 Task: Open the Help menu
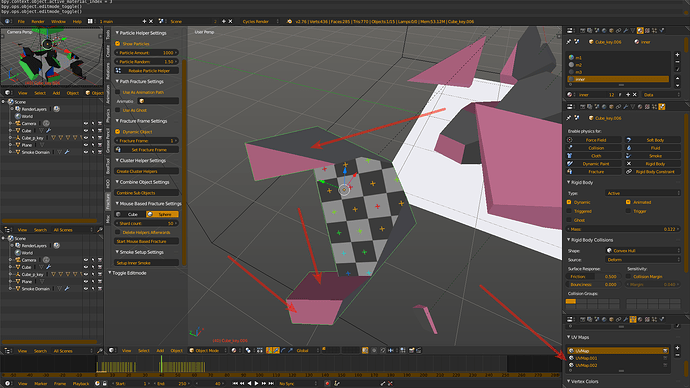[77, 21]
